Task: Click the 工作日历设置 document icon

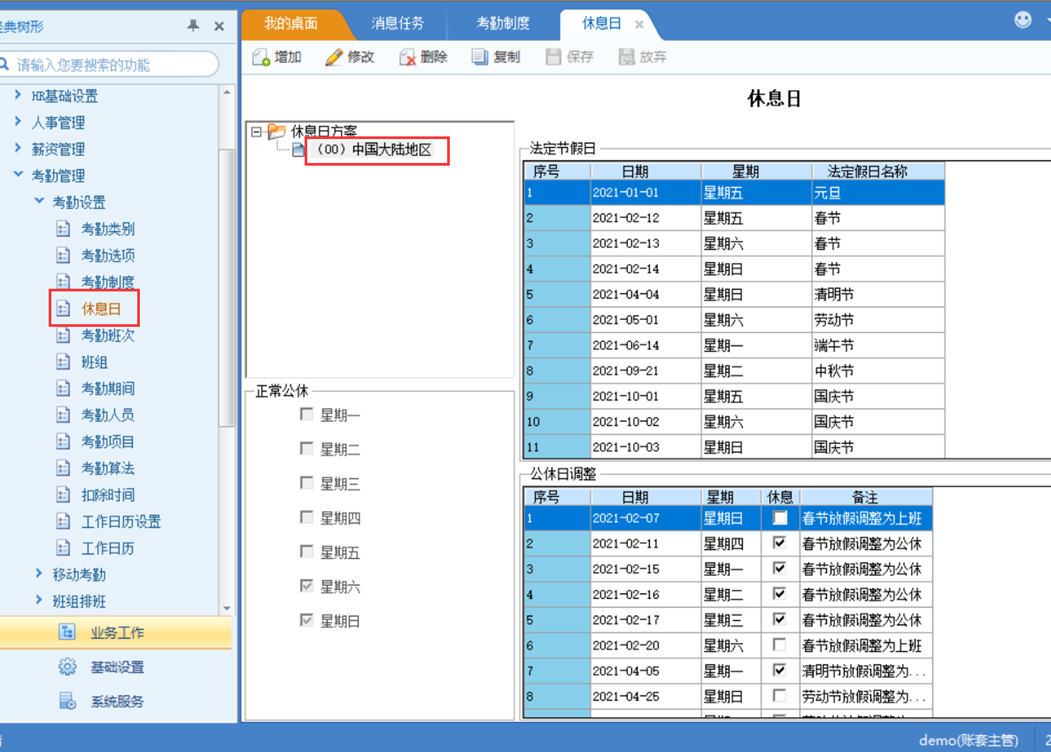Action: [63, 521]
